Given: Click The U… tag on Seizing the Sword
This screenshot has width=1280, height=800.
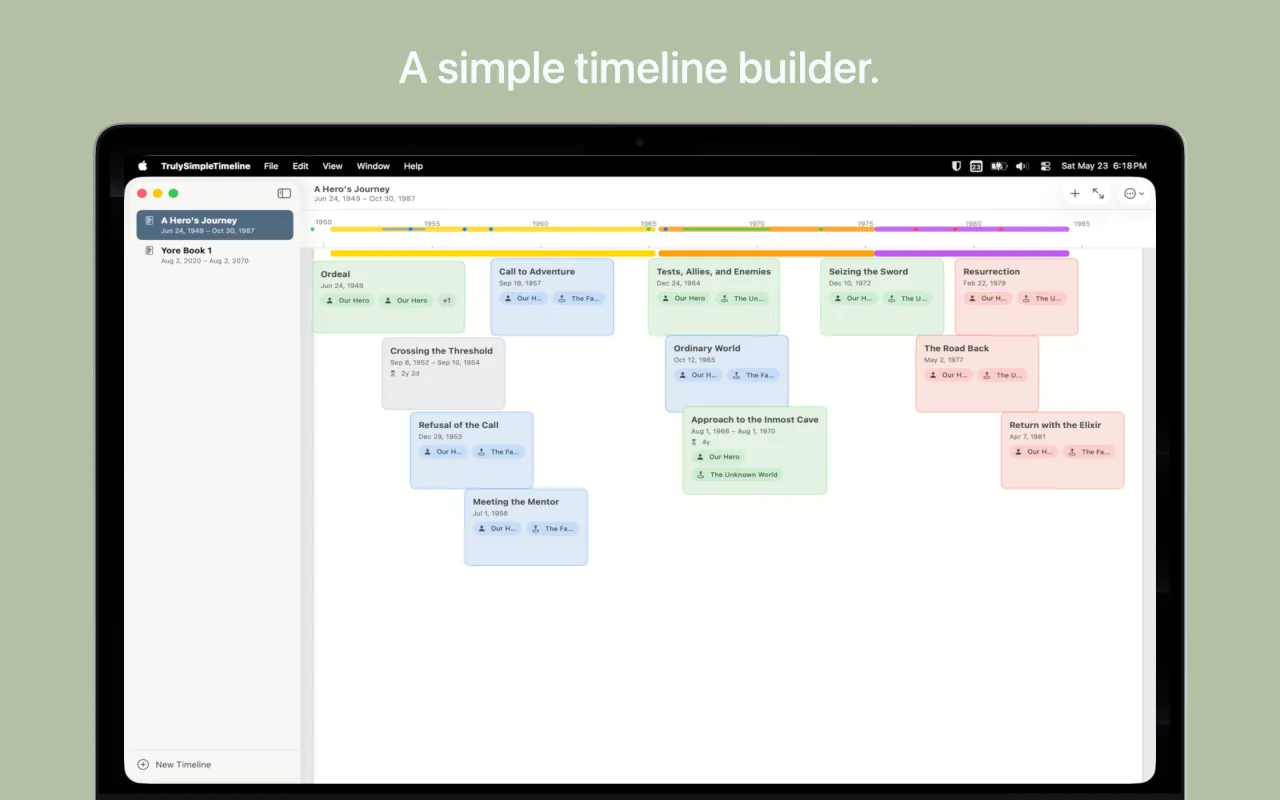Looking at the screenshot, I should 907,298.
